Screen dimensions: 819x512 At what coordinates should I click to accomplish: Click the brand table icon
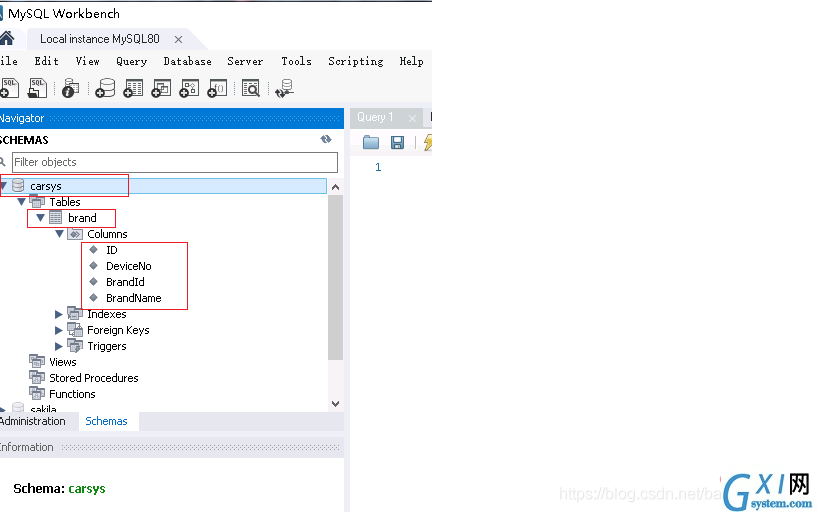point(55,217)
